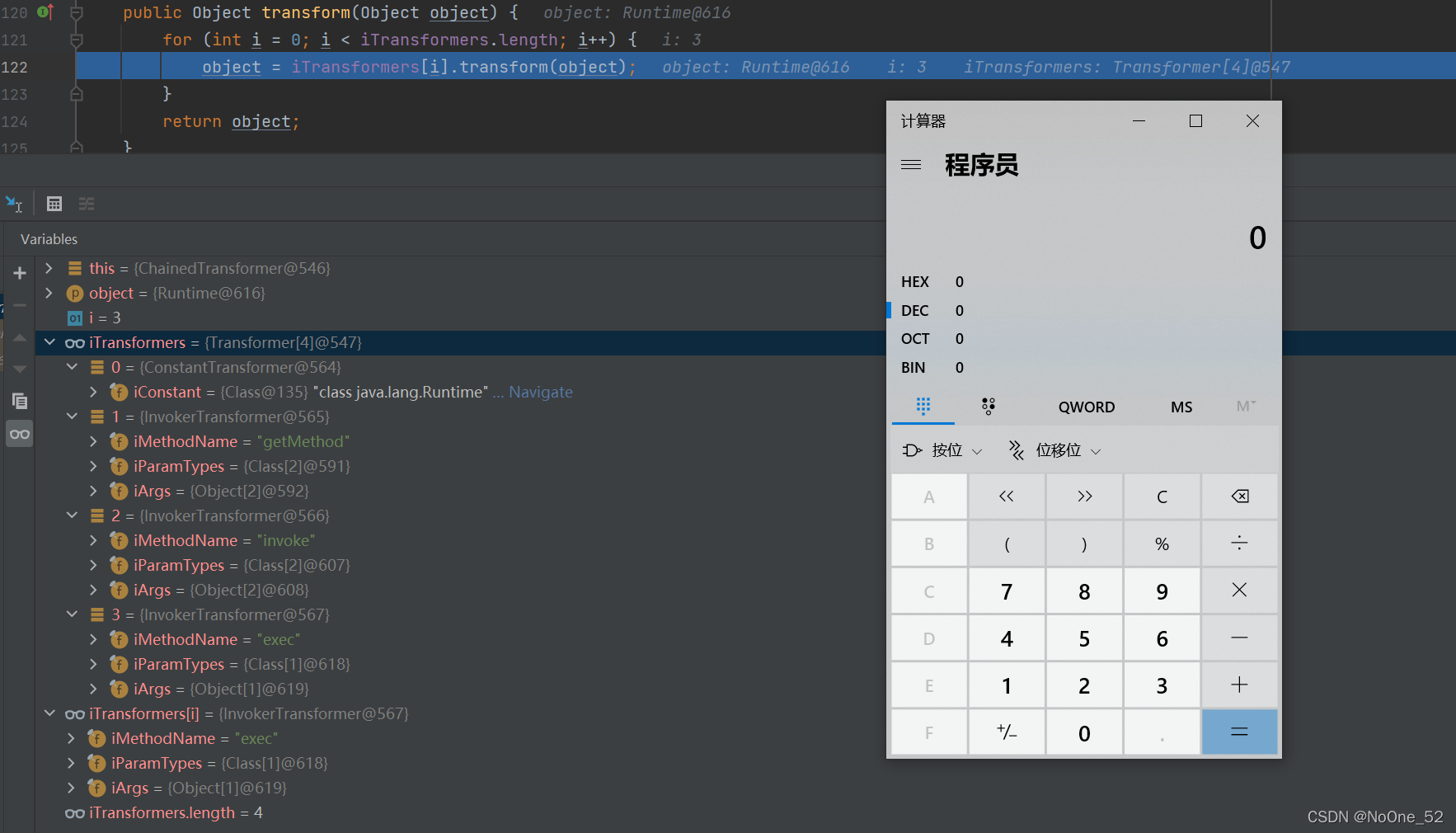Click the right shift >> key
This screenshot has height=833, width=1456.
1084,497
